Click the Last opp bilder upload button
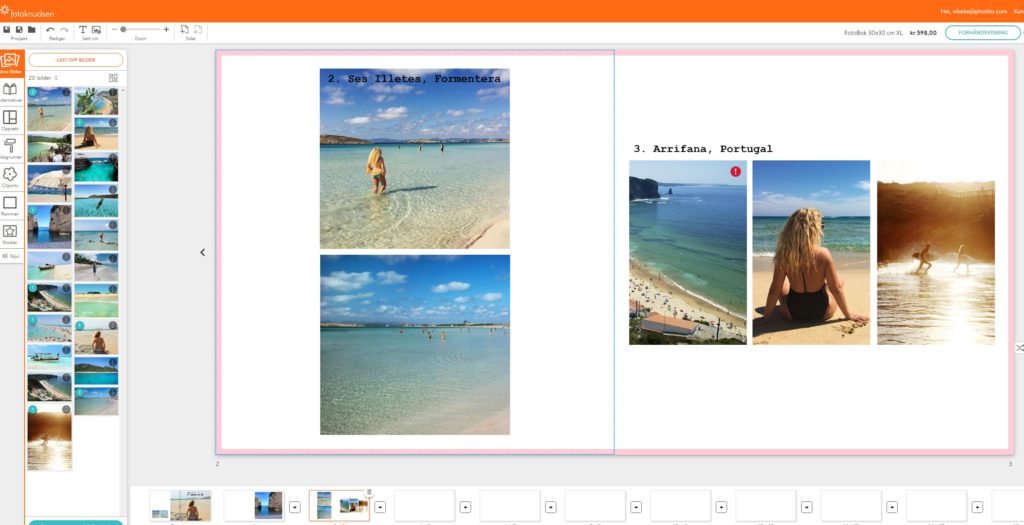Image resolution: width=1024 pixels, height=525 pixels. click(x=76, y=60)
